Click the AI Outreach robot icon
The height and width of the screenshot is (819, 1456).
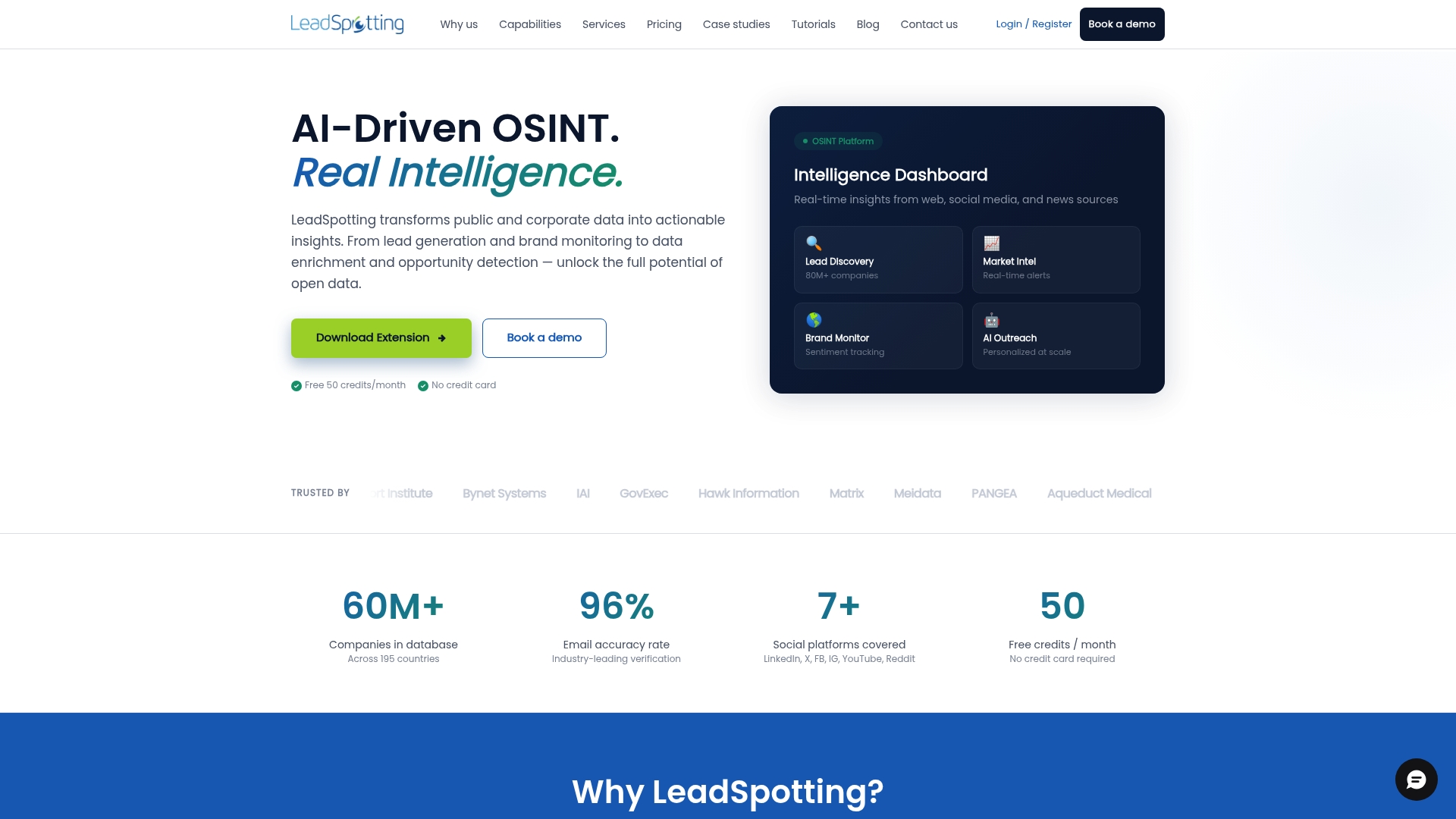991,320
